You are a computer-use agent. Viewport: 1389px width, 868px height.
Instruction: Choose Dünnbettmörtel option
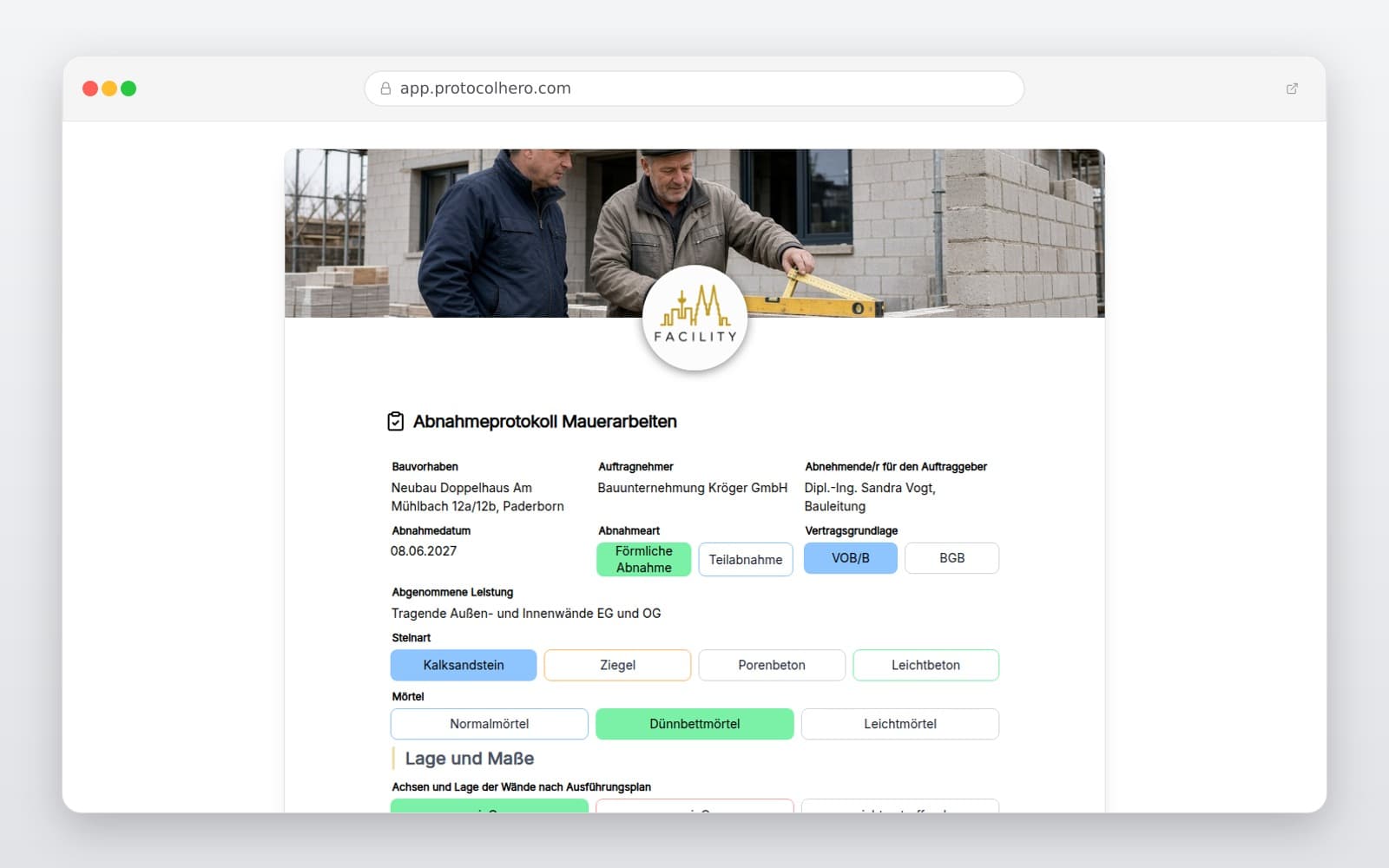tap(694, 724)
